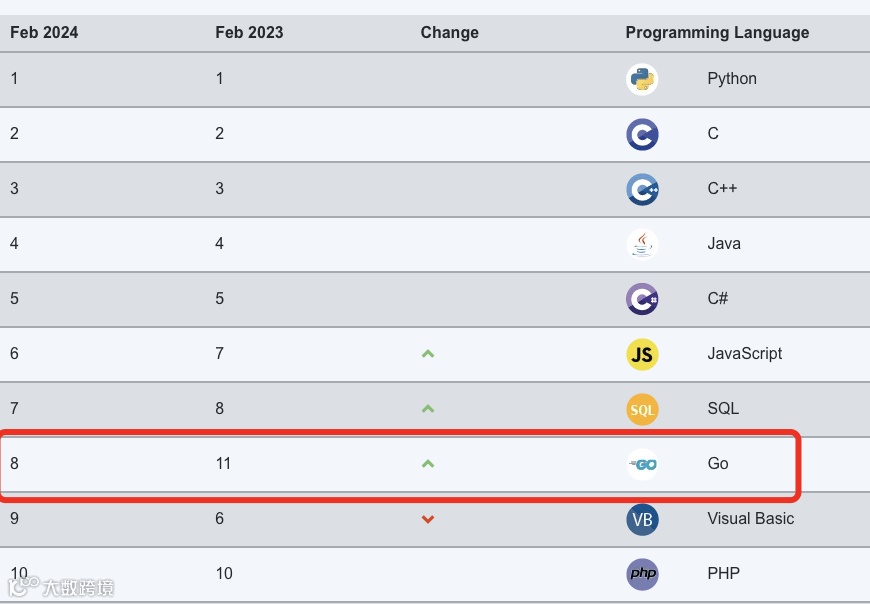Image resolution: width=870 pixels, height=604 pixels.
Task: Click the green up arrow in JavaScript row
Action: pyautogui.click(x=428, y=354)
